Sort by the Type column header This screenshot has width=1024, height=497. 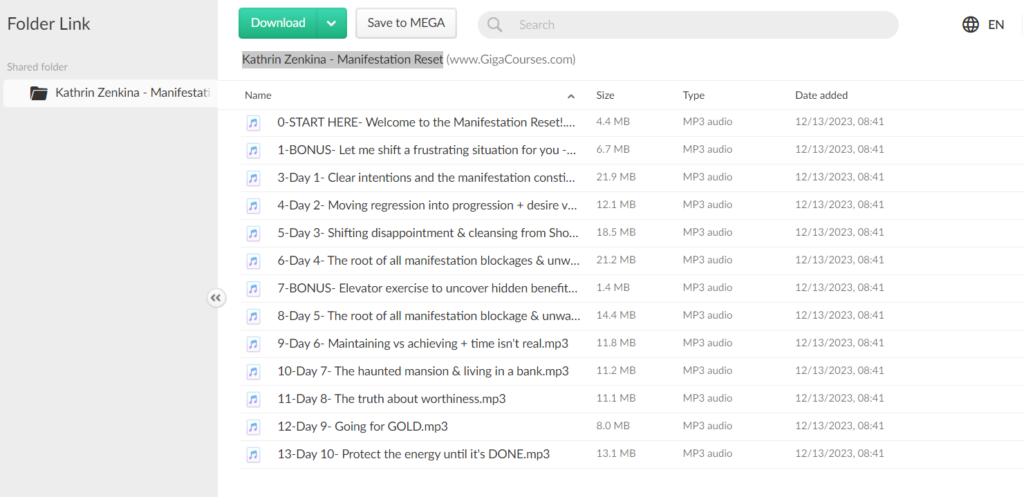pyautogui.click(x=693, y=96)
